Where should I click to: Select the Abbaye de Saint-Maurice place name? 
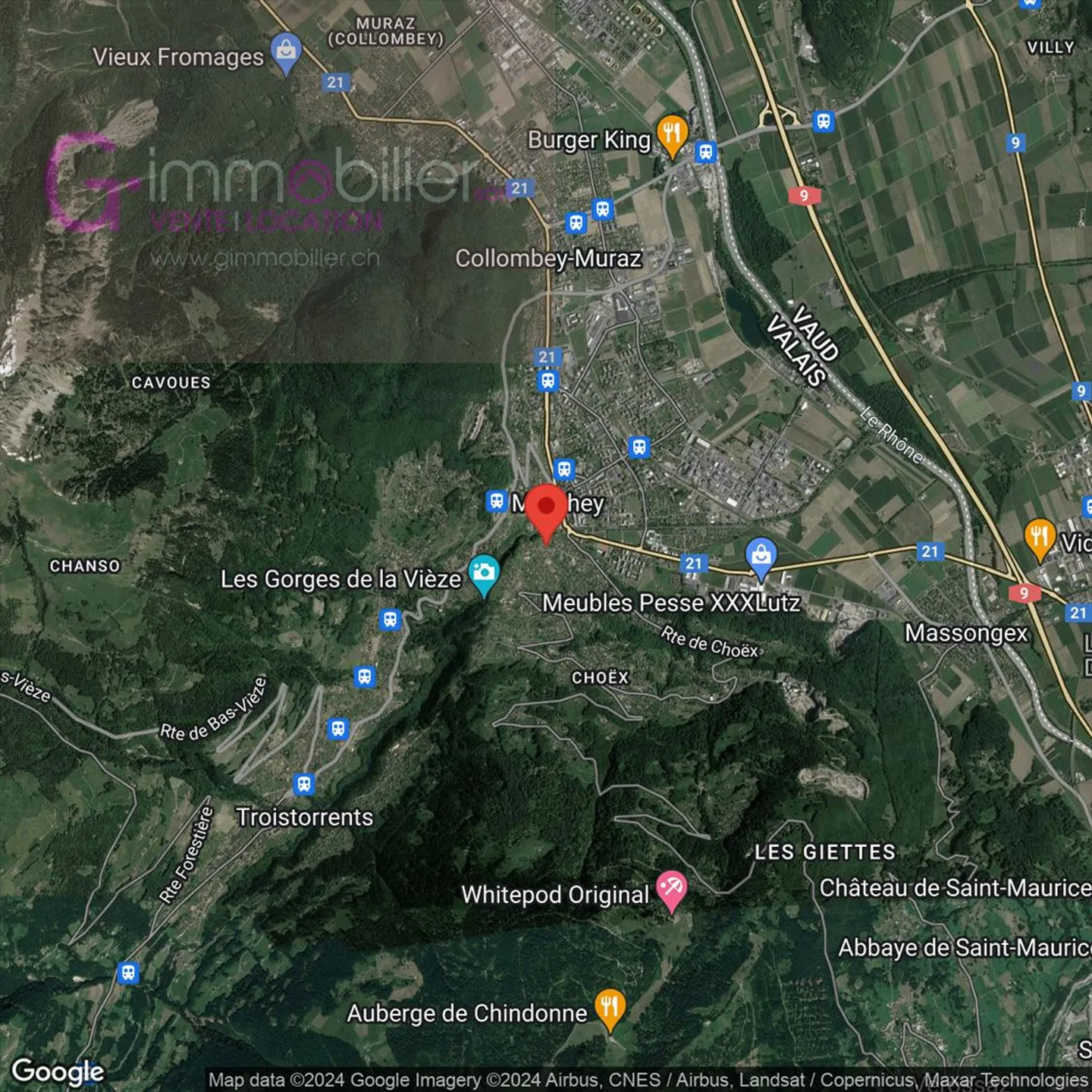962,946
